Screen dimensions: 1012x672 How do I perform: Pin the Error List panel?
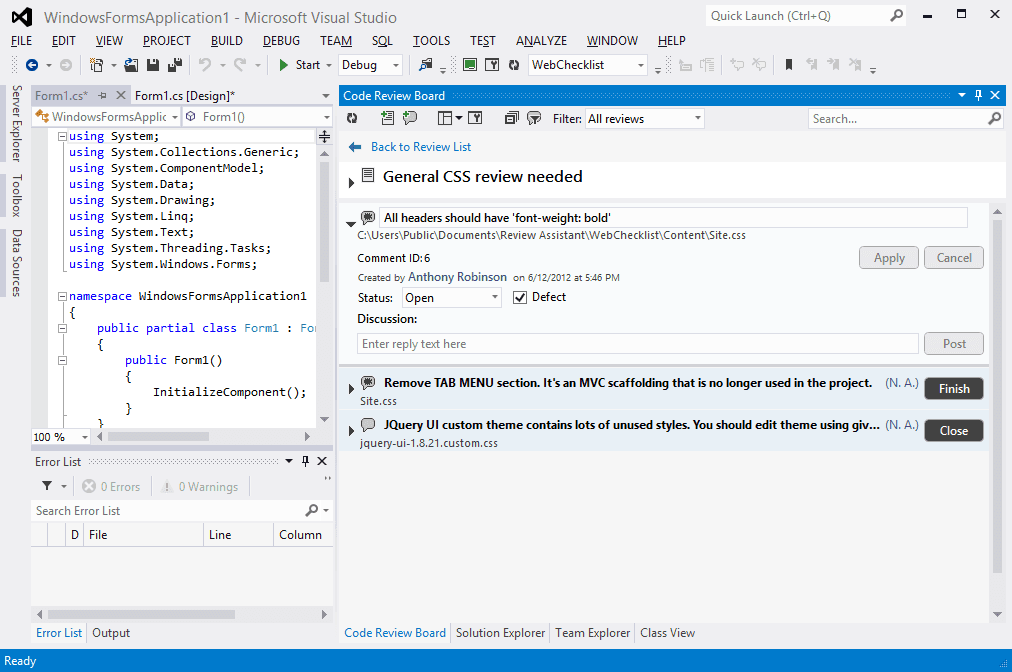(x=306, y=461)
